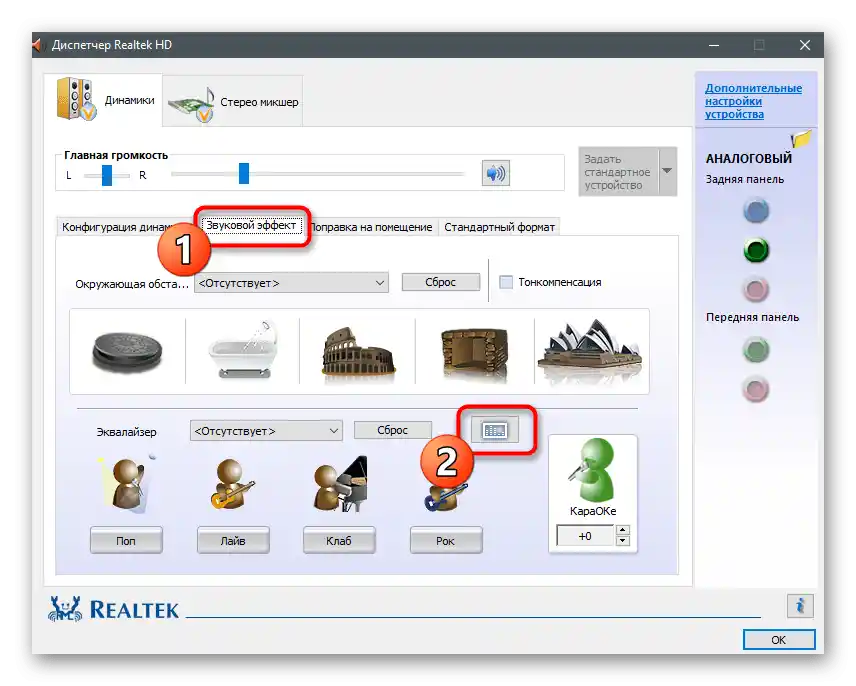856x686 pixels.
Task: Click the Realtek crab logo
Action: point(66,609)
